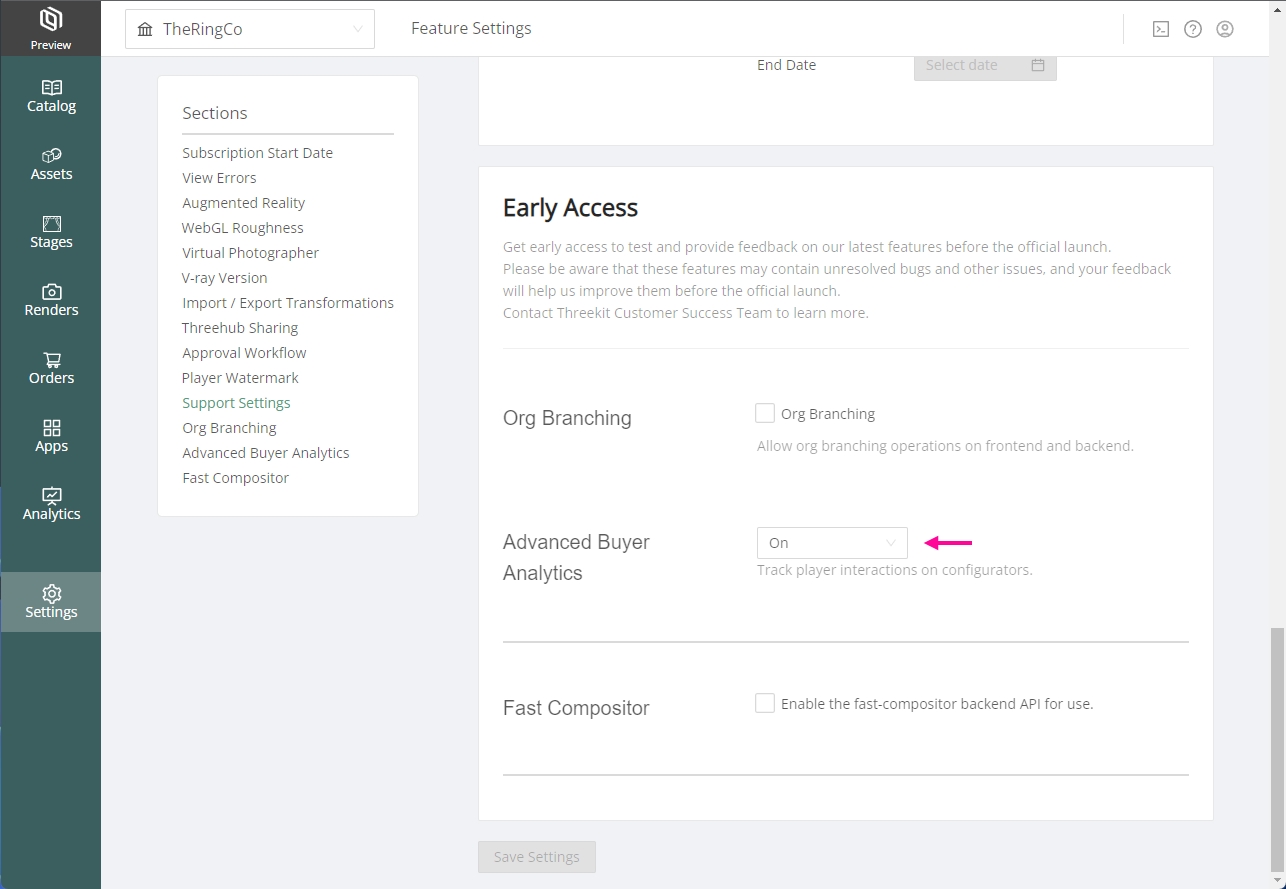Expand the TheRingCo organization selector

click(249, 29)
